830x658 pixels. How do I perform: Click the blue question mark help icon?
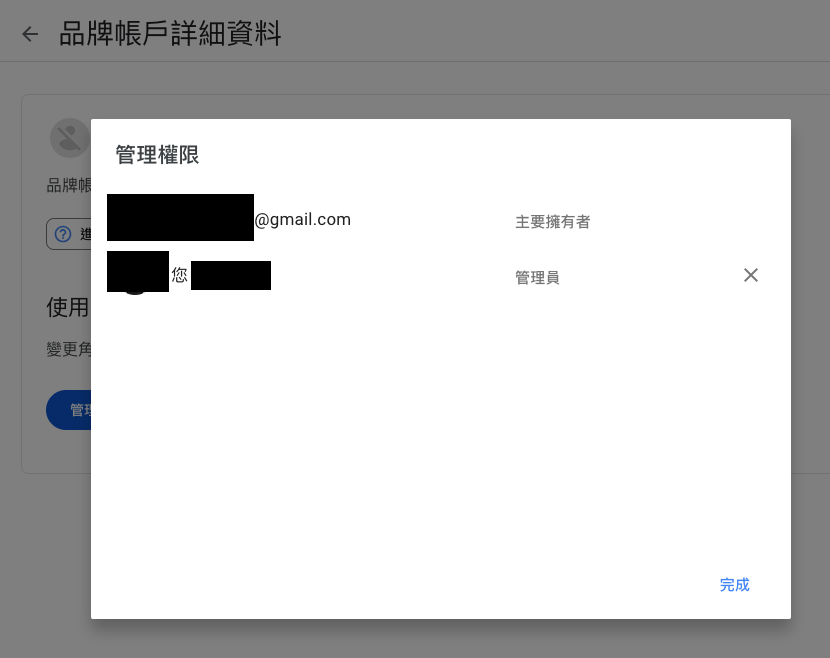point(63,234)
